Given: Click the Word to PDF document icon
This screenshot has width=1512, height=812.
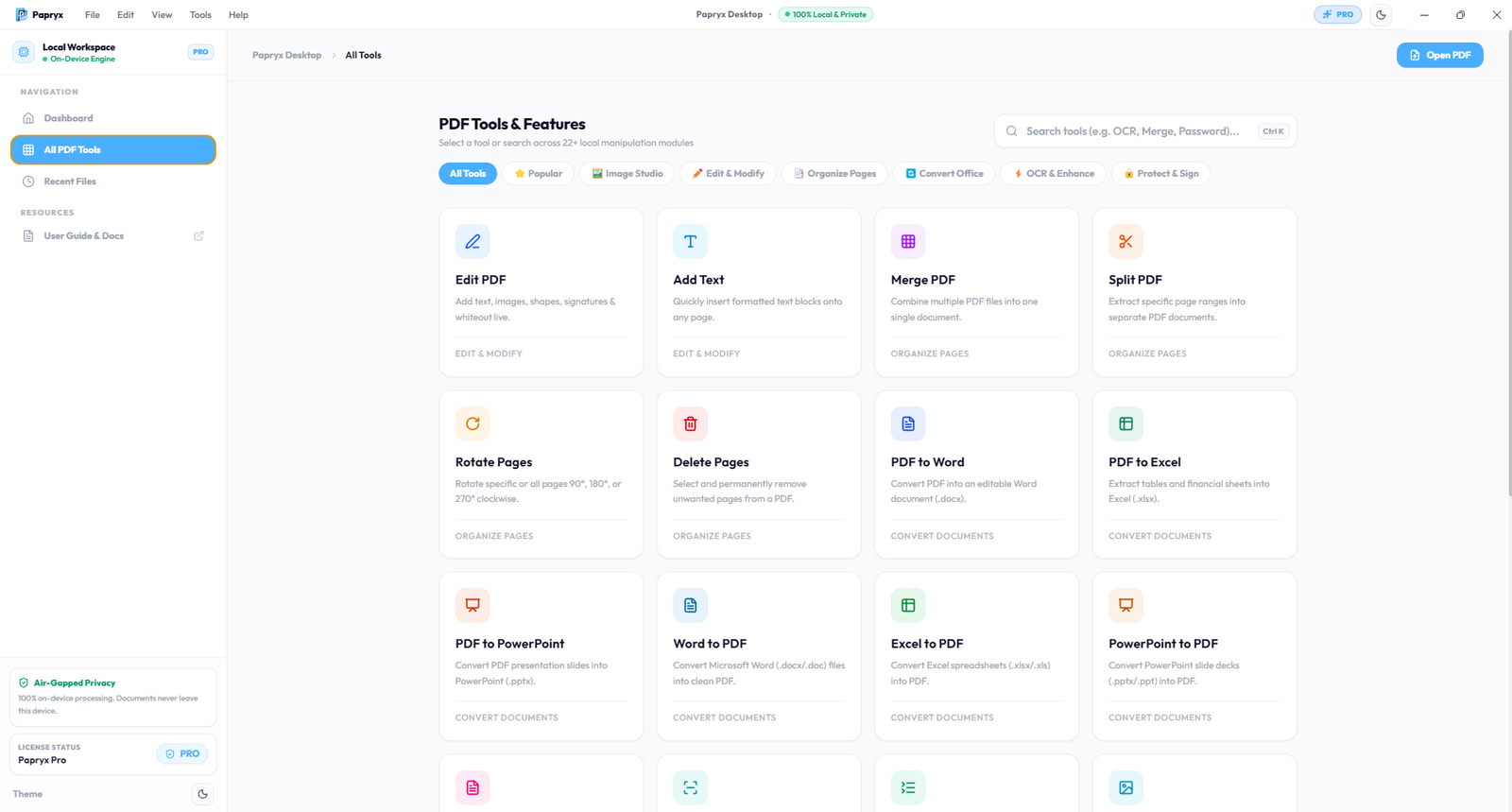Looking at the screenshot, I should [x=690, y=605].
